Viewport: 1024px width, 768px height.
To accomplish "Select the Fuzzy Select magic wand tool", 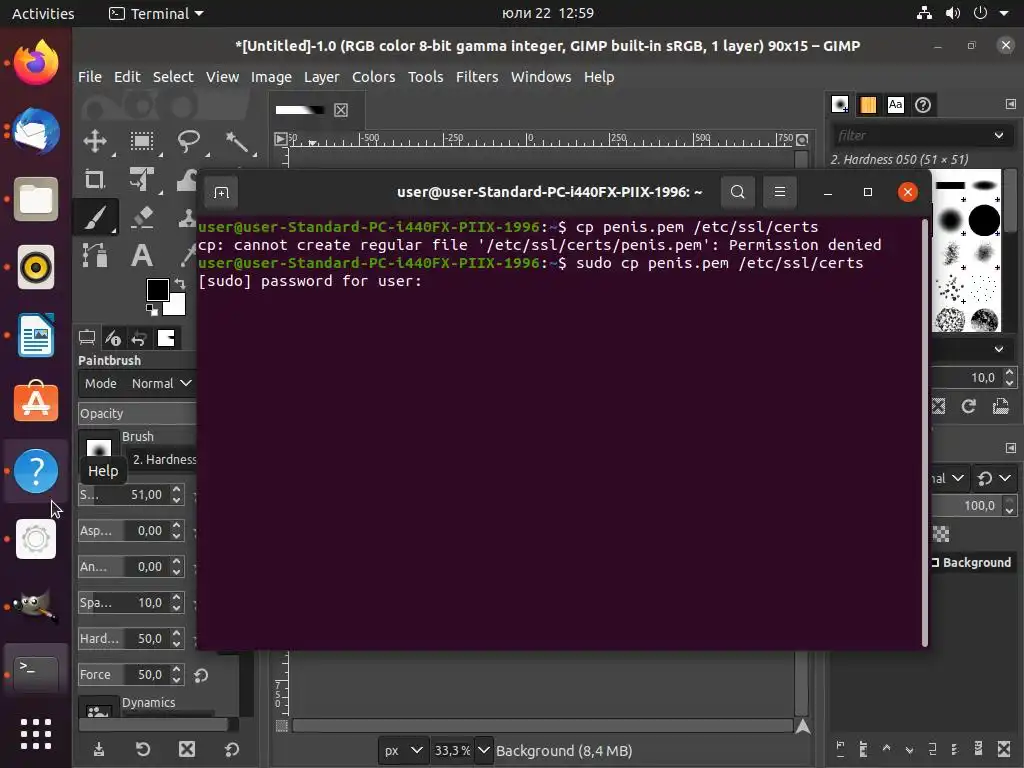I will (x=236, y=141).
